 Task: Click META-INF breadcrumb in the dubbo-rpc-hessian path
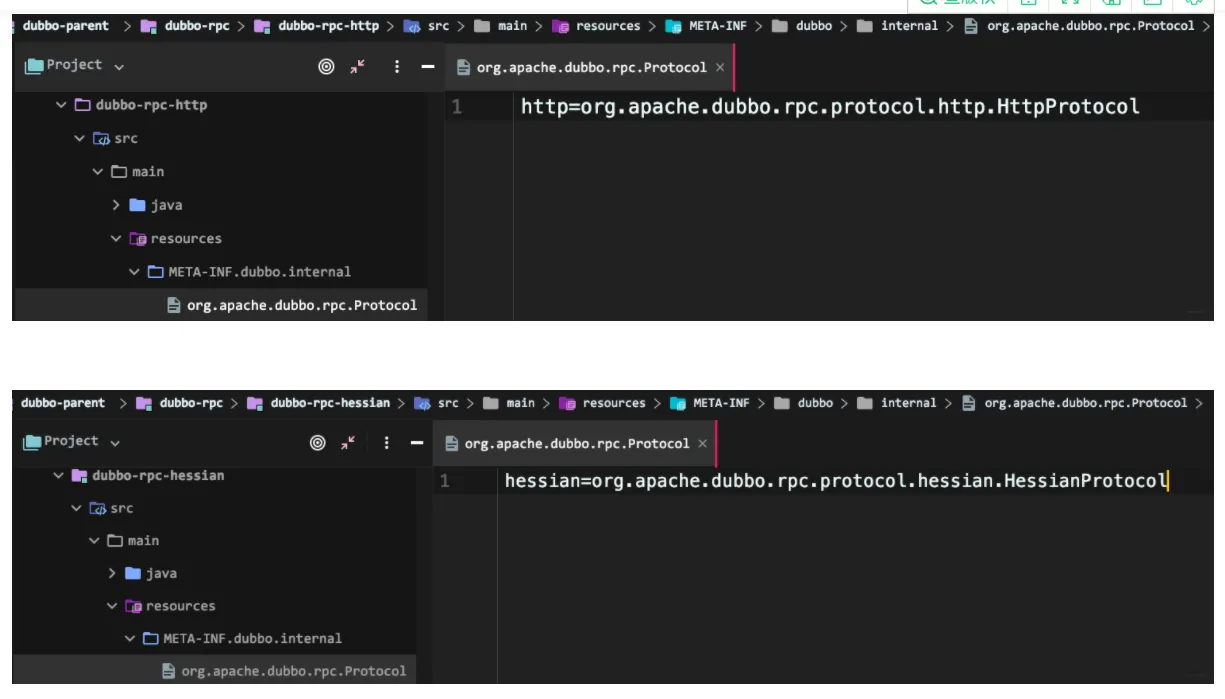tap(709, 403)
